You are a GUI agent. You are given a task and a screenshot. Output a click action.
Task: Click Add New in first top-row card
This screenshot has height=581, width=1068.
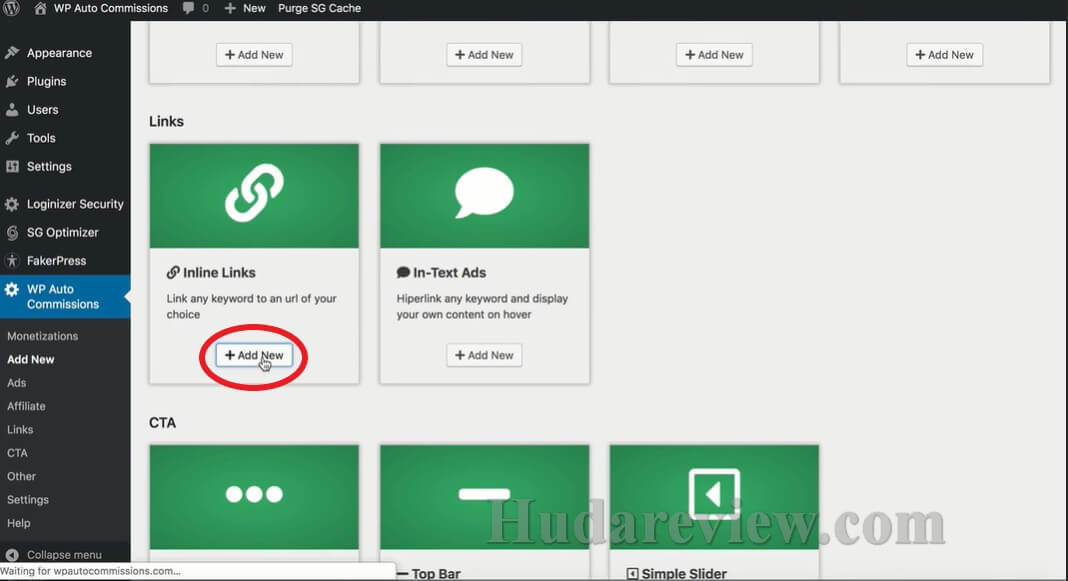[x=254, y=54]
